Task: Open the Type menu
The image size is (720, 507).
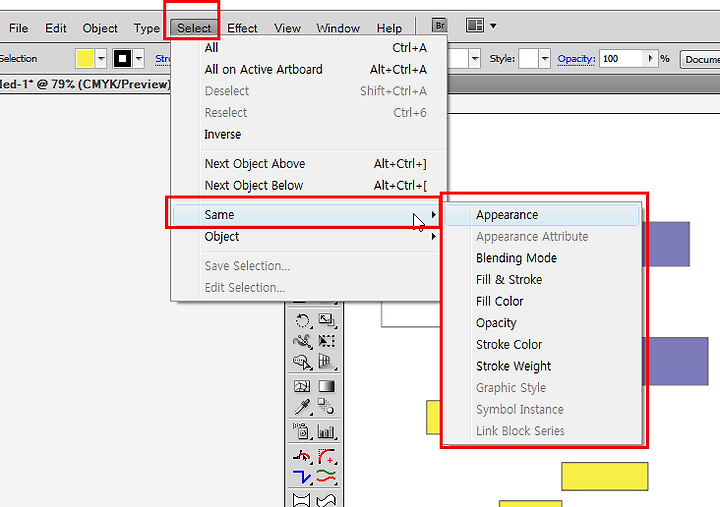Action: (146, 28)
